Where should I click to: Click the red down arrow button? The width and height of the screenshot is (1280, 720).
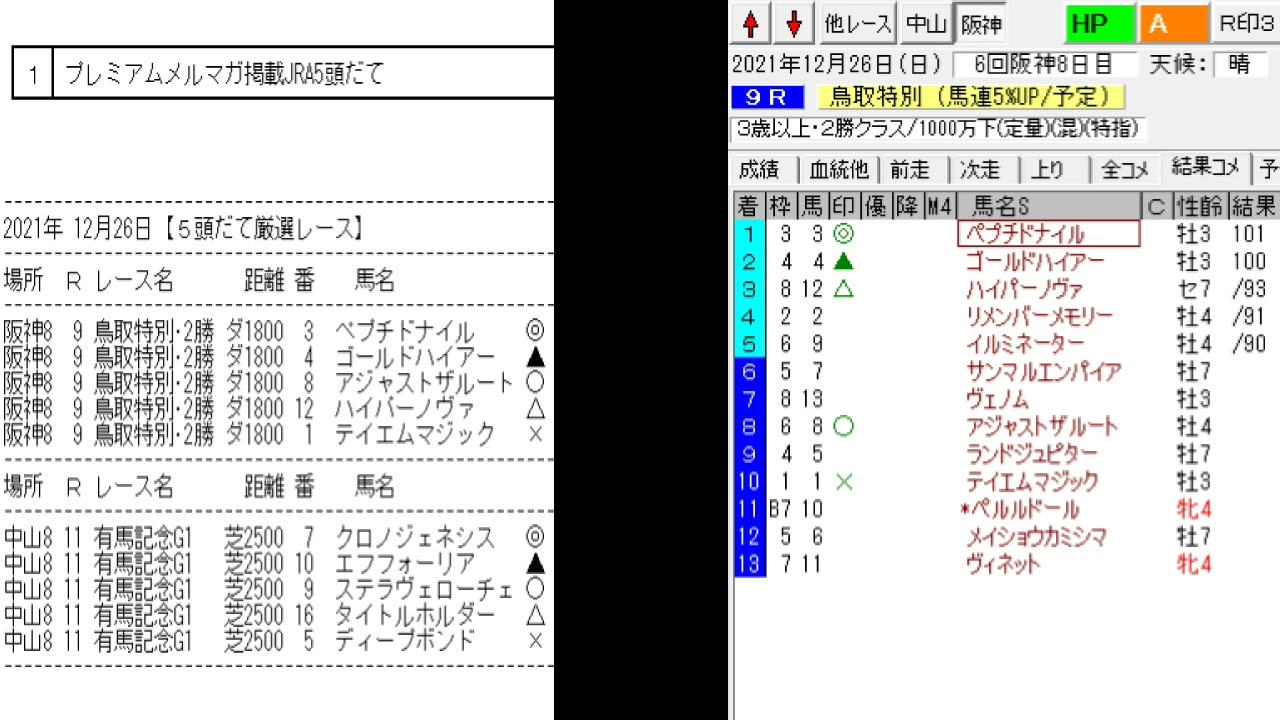point(794,23)
